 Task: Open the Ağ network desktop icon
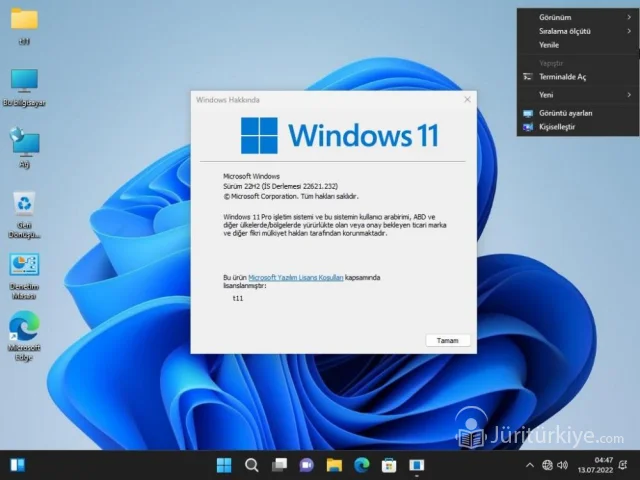point(24,147)
